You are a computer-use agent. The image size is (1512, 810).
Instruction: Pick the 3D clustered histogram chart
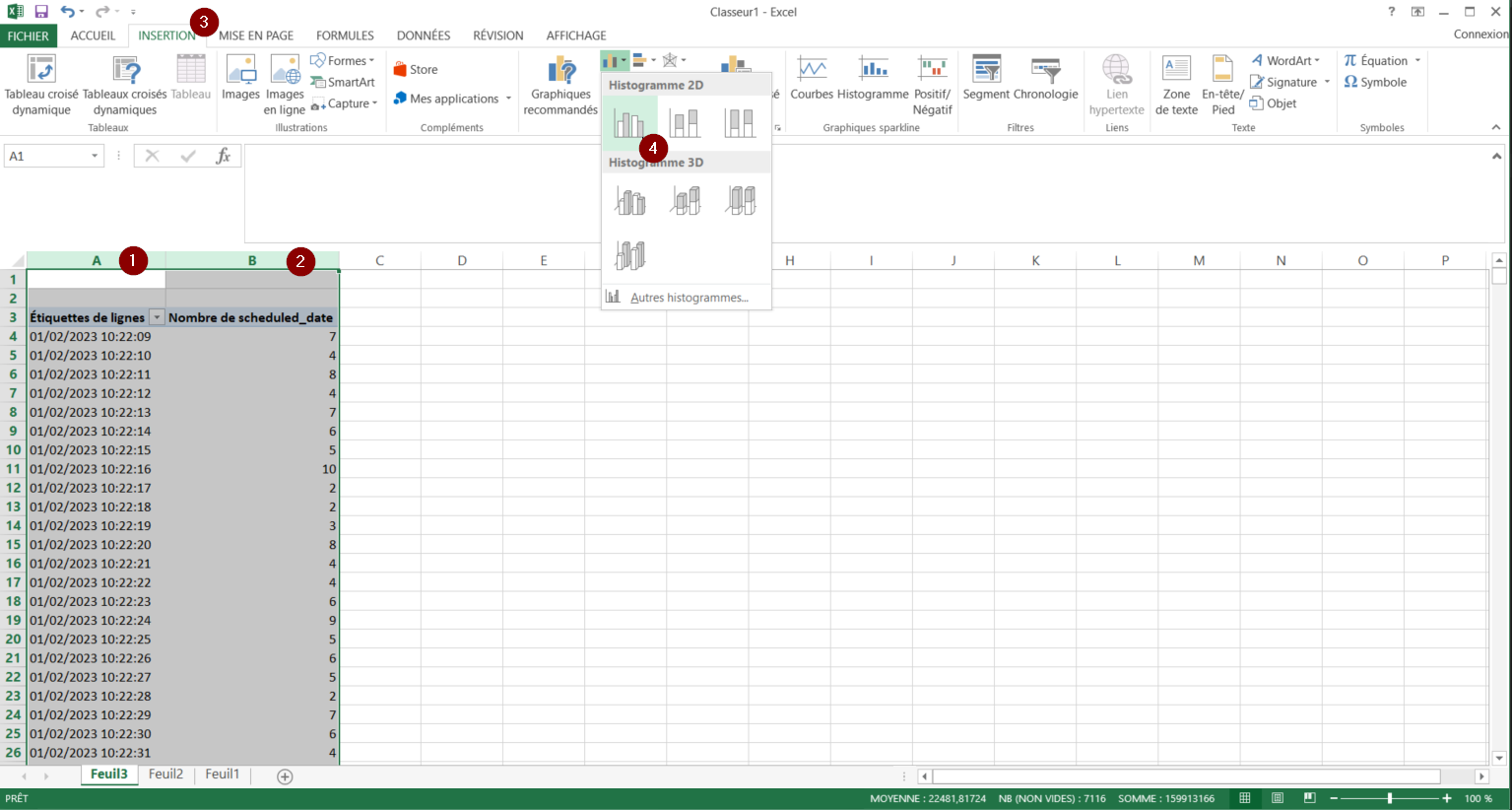click(629, 201)
